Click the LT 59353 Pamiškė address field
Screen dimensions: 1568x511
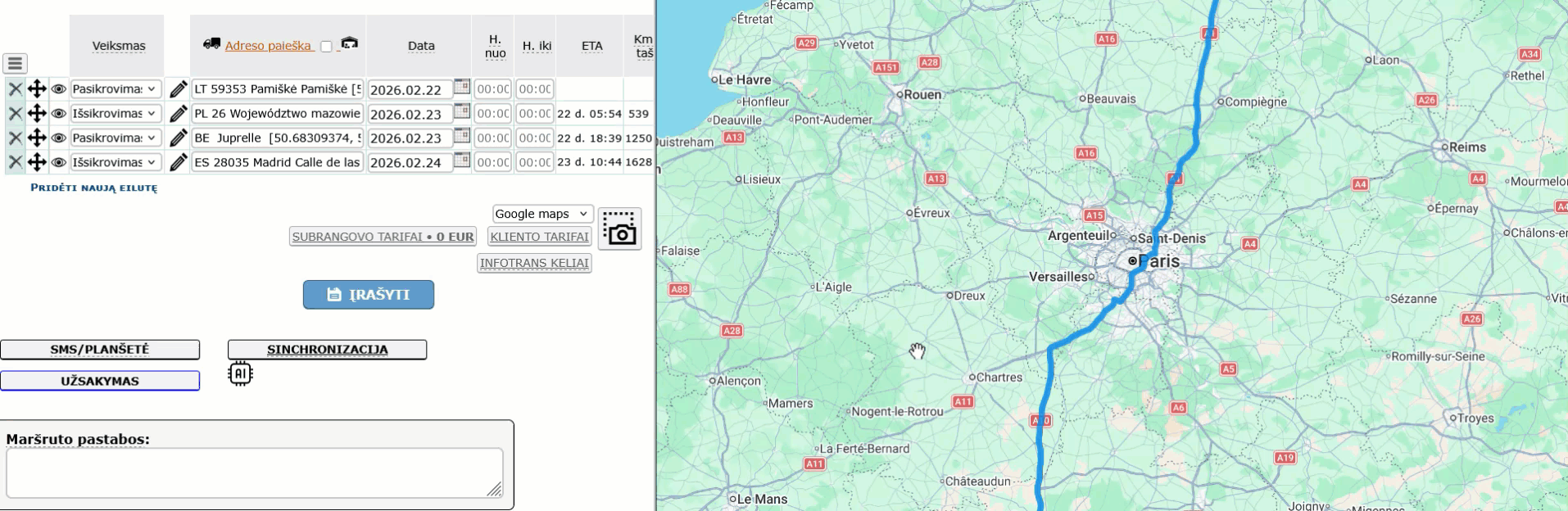pos(278,89)
